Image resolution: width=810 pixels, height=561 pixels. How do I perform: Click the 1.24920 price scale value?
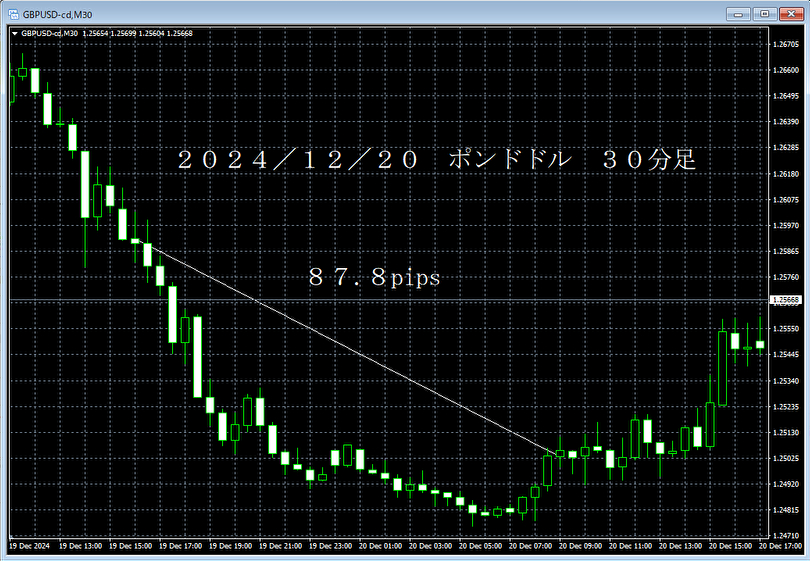(786, 485)
